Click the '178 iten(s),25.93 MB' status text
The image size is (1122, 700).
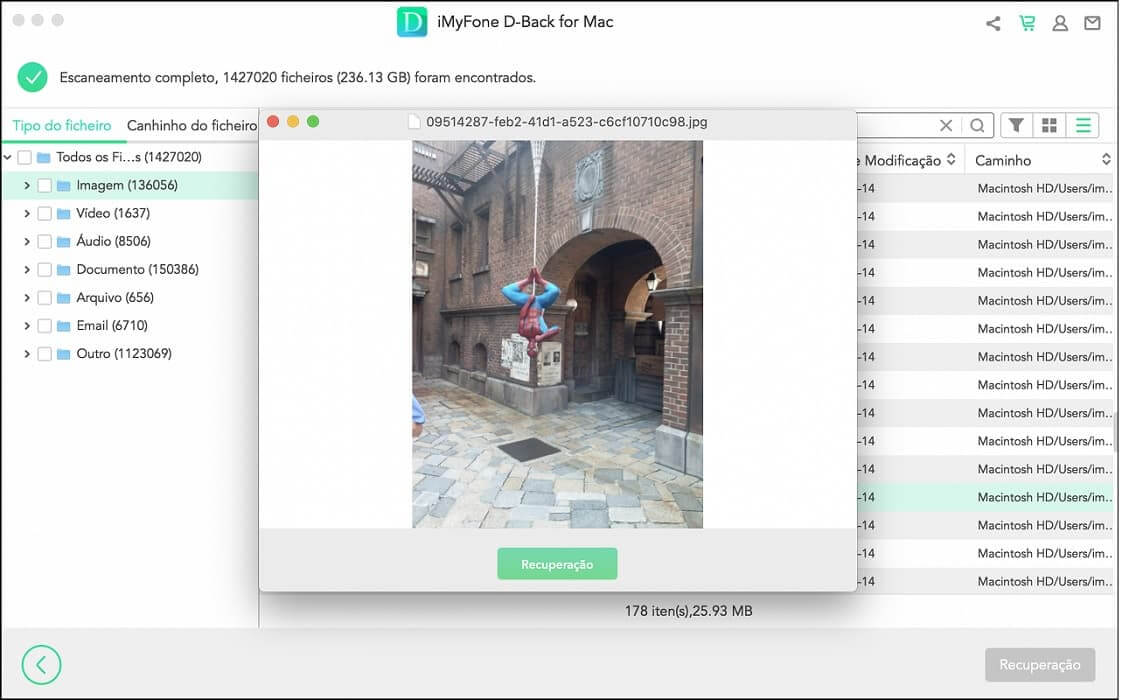pyautogui.click(x=688, y=611)
